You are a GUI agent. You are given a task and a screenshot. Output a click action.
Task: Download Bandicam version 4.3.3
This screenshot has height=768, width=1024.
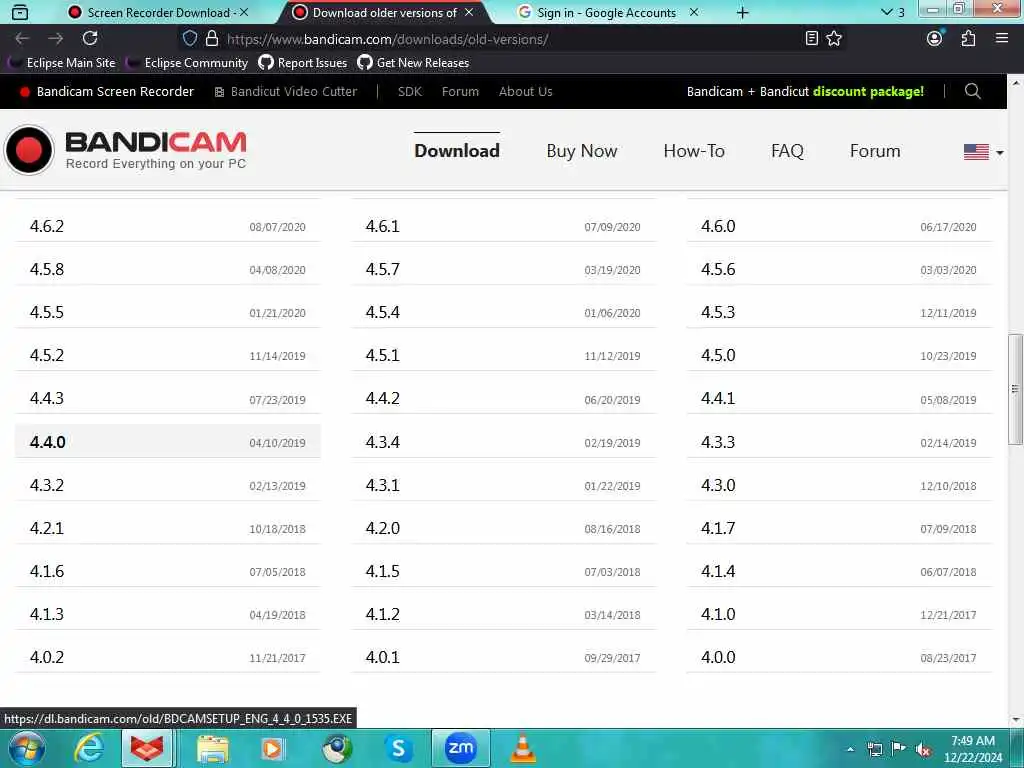[839, 441]
